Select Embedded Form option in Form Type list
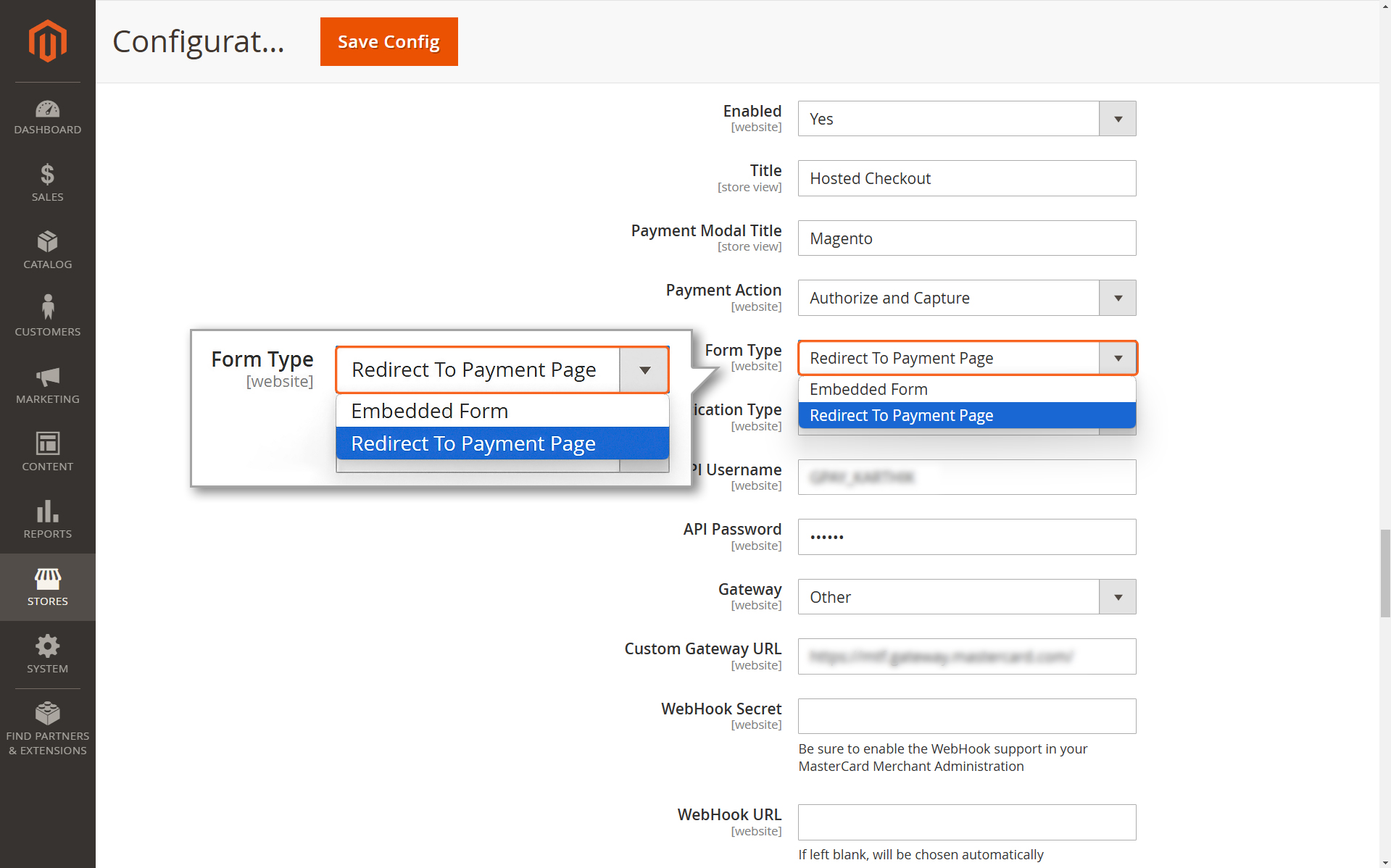This screenshot has width=1391, height=868. (x=967, y=389)
